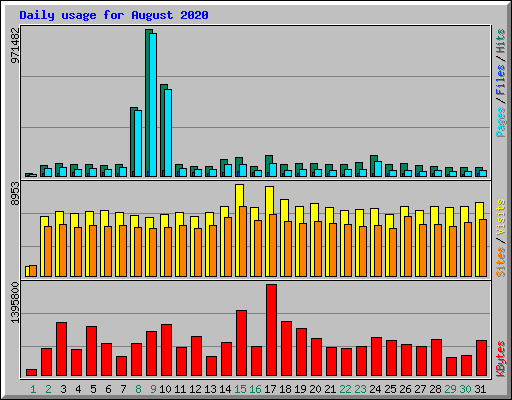Click the 1395800 KBytes axis value
This screenshot has height=400, width=512.
(15, 303)
